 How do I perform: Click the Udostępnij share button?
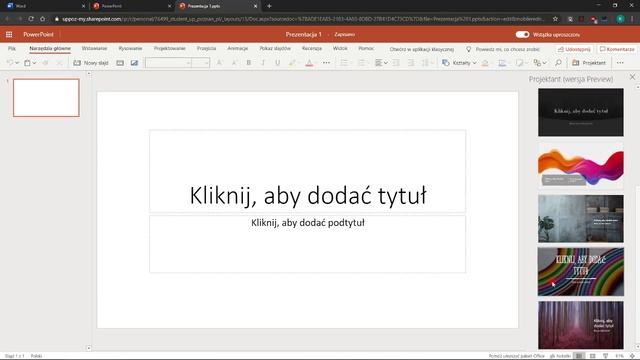coord(574,49)
